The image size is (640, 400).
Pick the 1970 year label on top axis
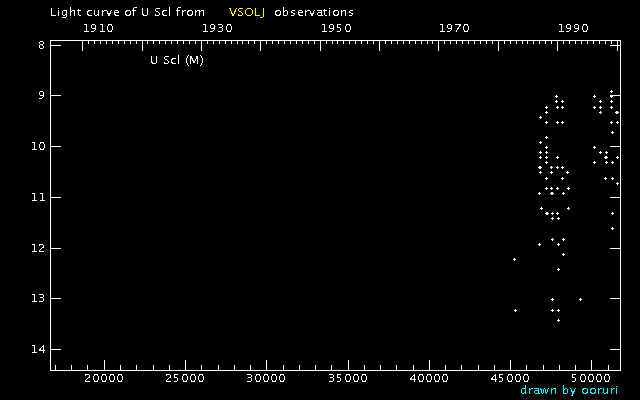454,29
